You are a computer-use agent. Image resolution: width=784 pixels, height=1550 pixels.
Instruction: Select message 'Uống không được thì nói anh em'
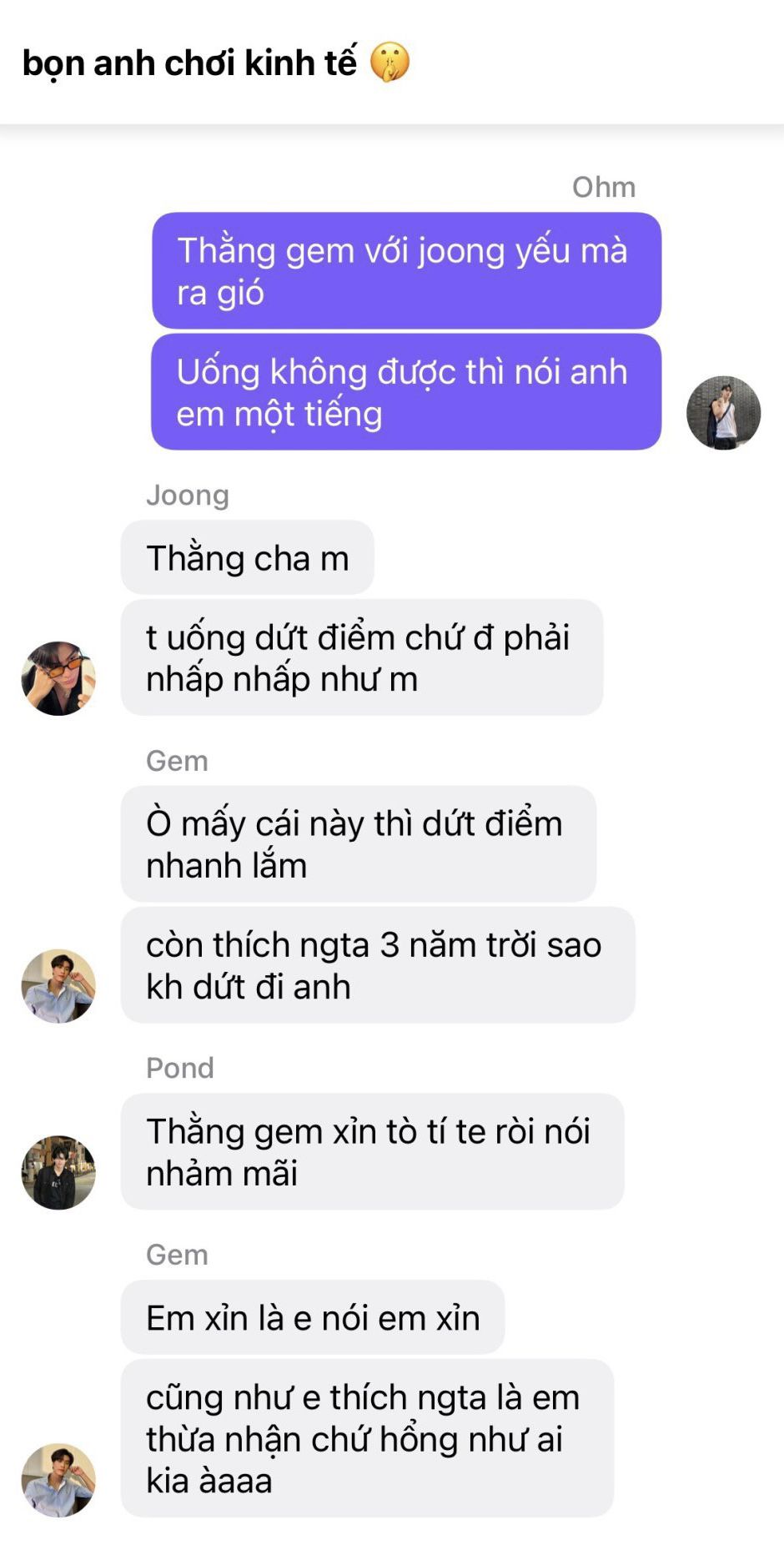[406, 392]
